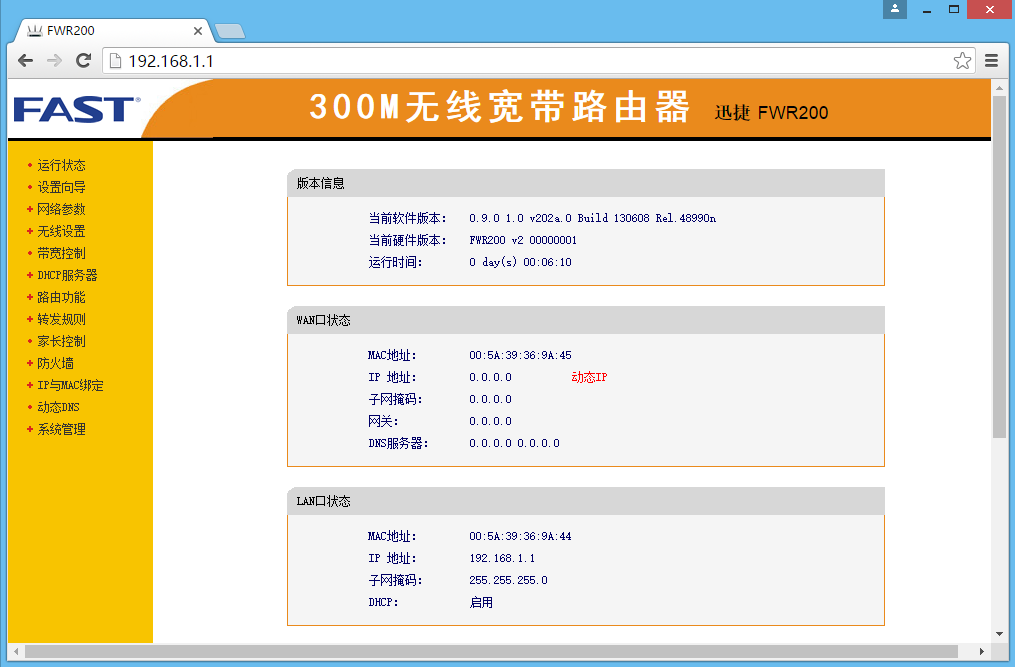The image size is (1015, 667).
Task: Open 运行状态 in the sidebar
Action: click(x=61, y=165)
